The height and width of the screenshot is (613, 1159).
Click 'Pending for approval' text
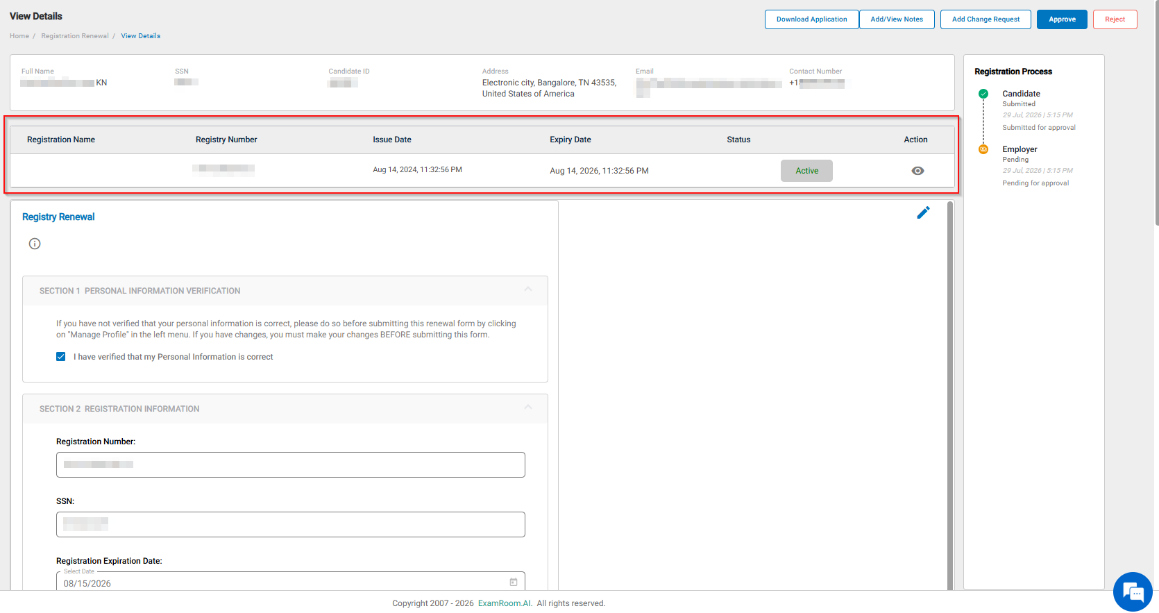point(1036,183)
